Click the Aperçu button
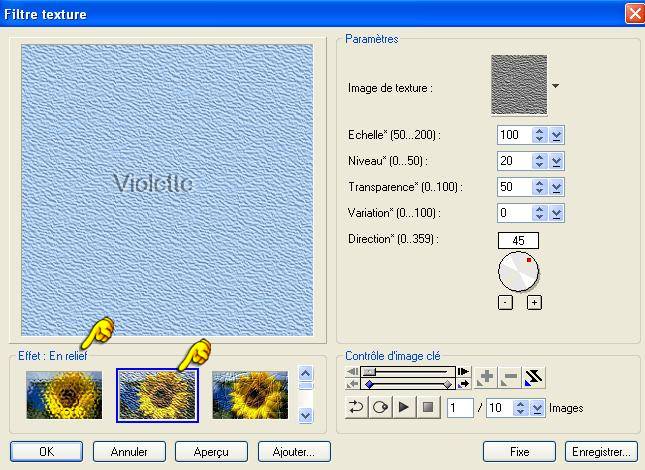Image resolution: width=645 pixels, height=470 pixels. click(211, 451)
